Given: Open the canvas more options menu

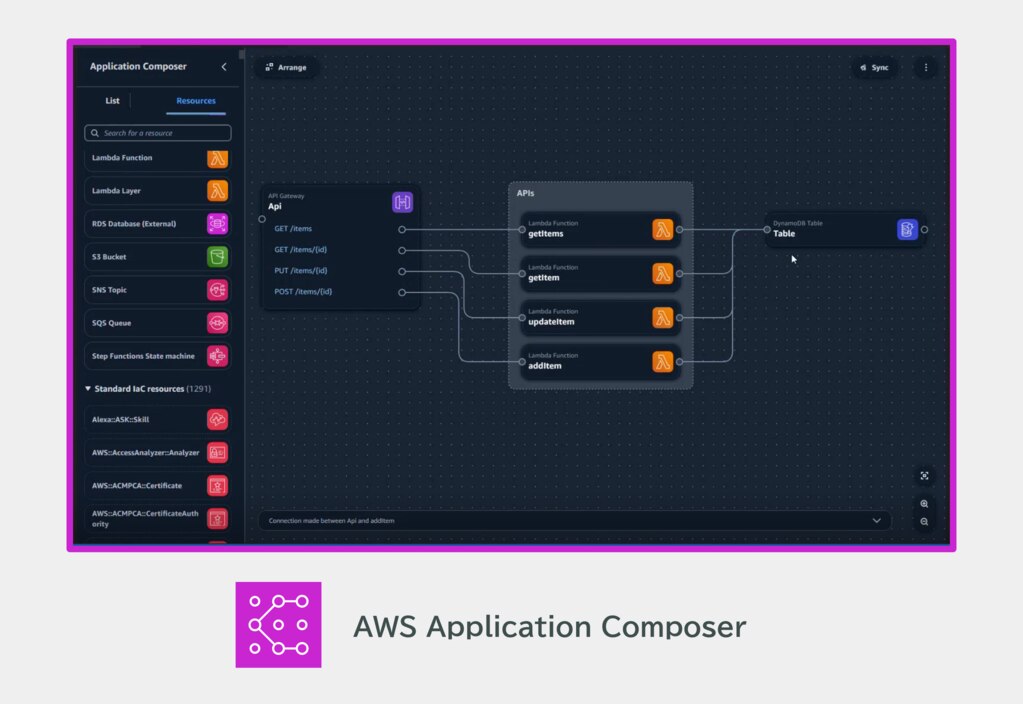Looking at the screenshot, I should click(x=925, y=67).
